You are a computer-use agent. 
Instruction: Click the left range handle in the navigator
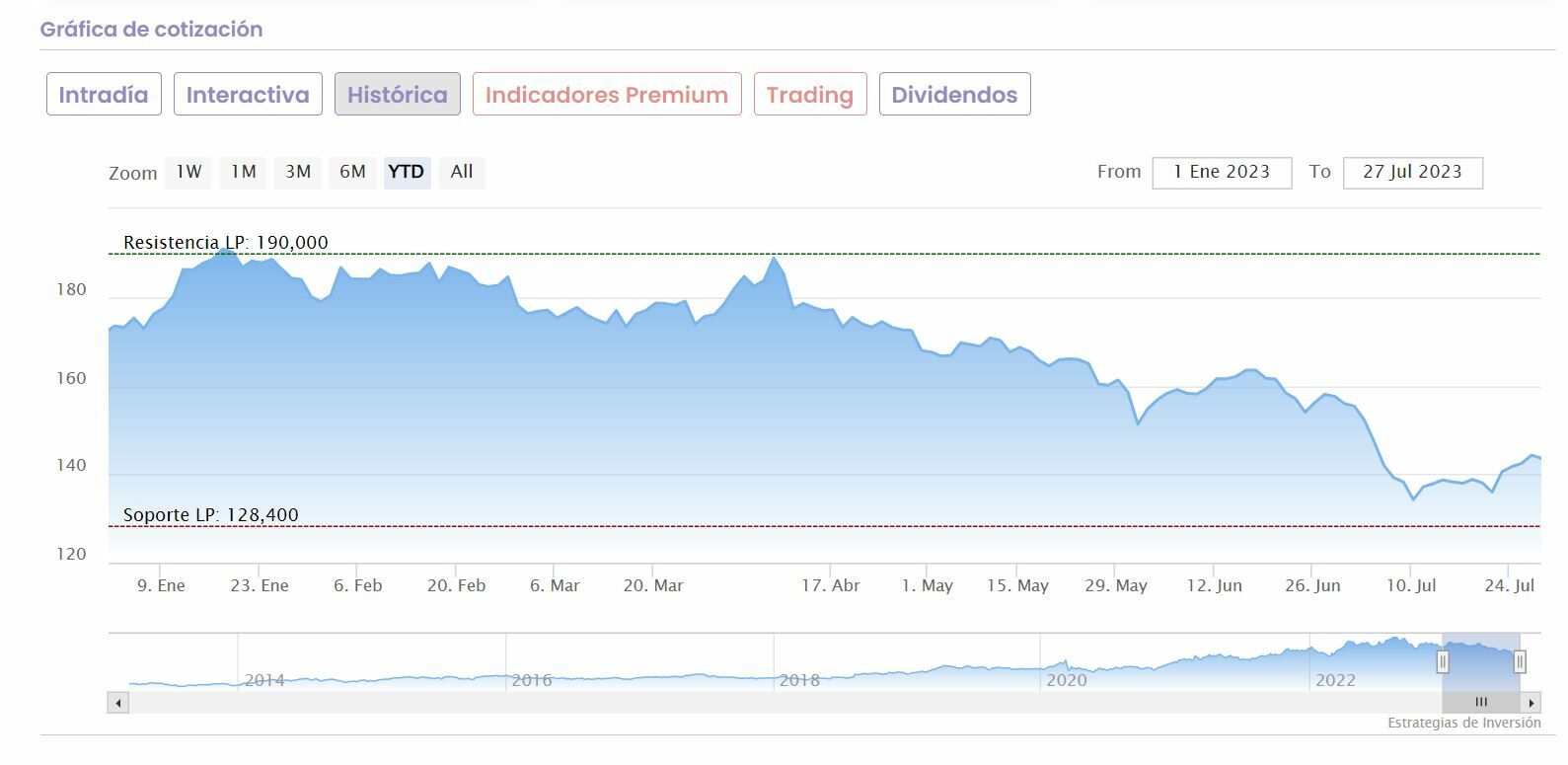click(1443, 661)
